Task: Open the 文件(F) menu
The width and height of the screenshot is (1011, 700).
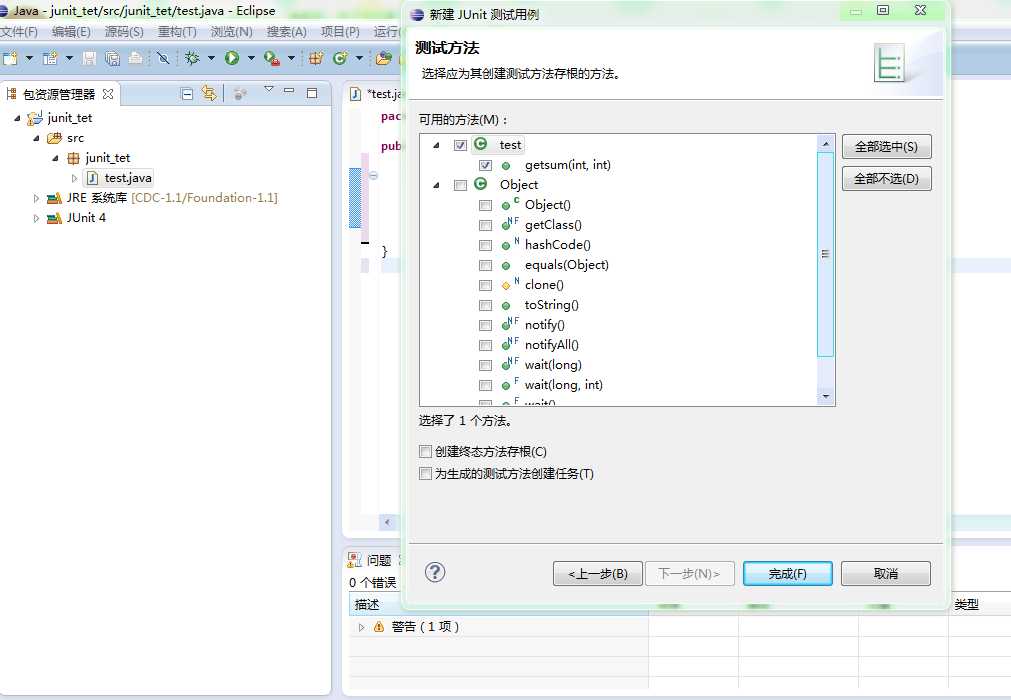Action: [19, 32]
